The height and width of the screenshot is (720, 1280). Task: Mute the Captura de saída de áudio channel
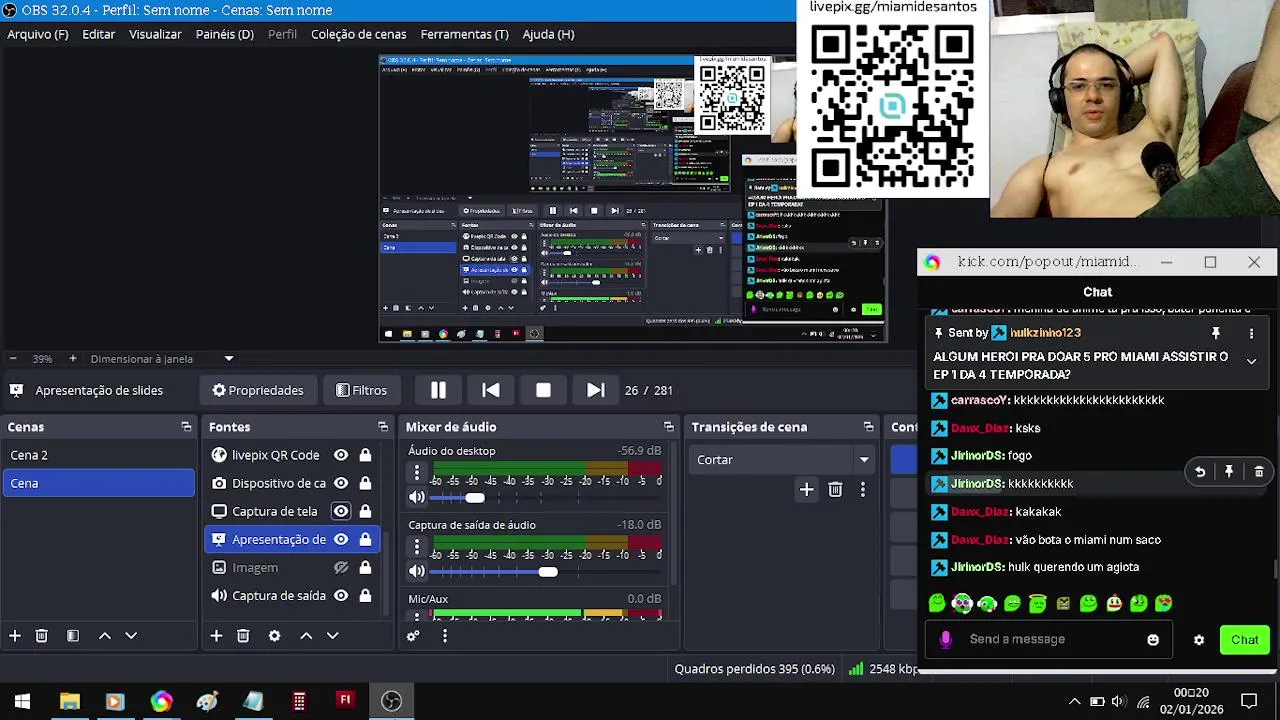pyautogui.click(x=417, y=571)
